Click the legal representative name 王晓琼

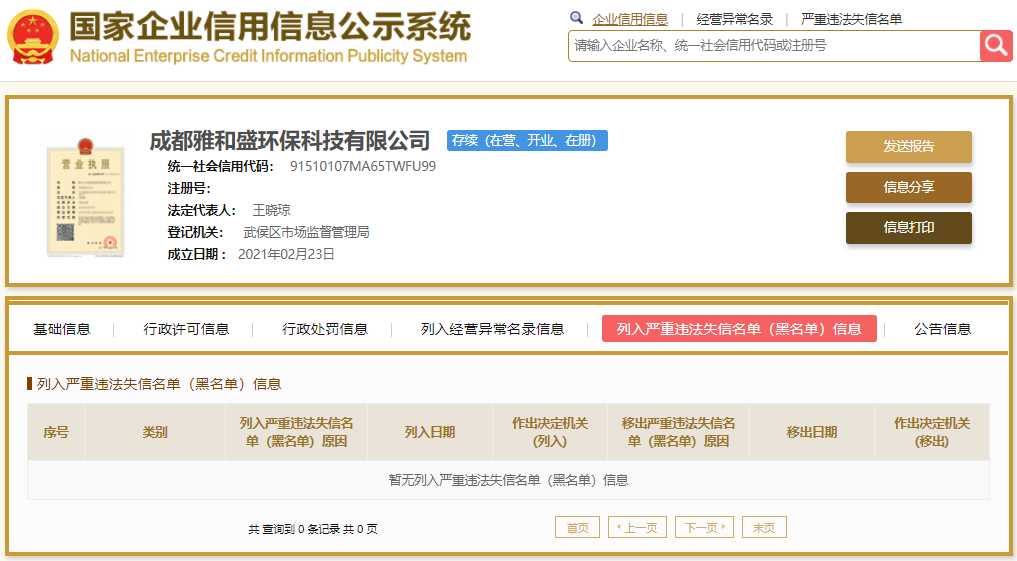click(271, 210)
